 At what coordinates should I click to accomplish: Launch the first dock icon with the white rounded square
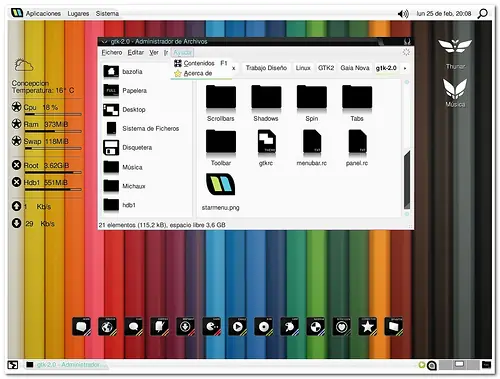click(82, 327)
